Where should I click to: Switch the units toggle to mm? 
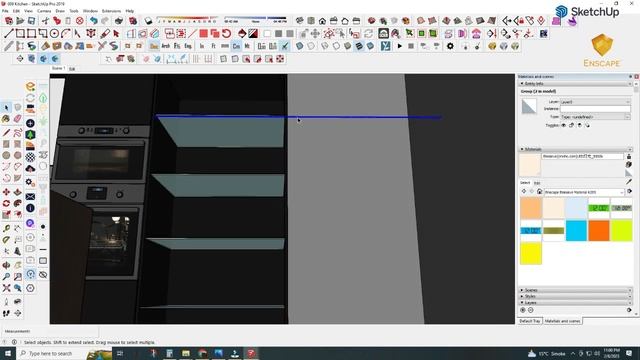coord(225,46)
